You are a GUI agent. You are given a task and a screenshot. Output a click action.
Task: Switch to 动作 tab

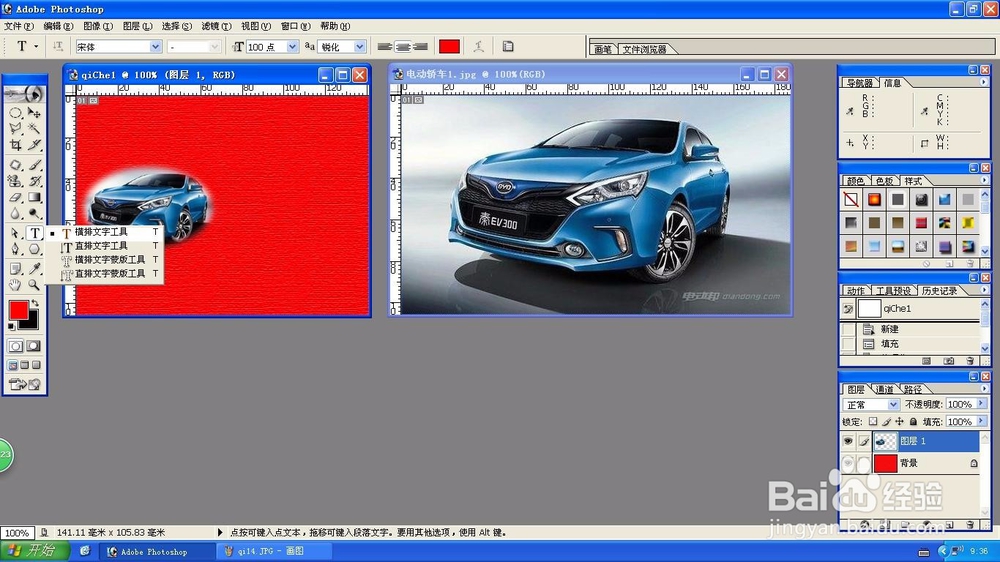point(855,291)
